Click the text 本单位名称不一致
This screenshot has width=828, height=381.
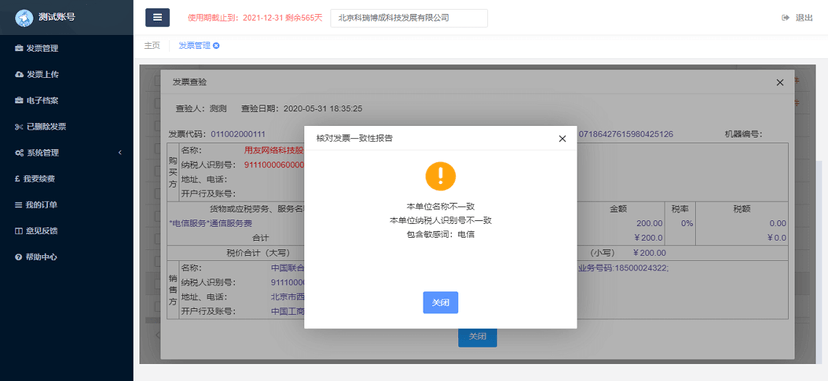coord(440,206)
